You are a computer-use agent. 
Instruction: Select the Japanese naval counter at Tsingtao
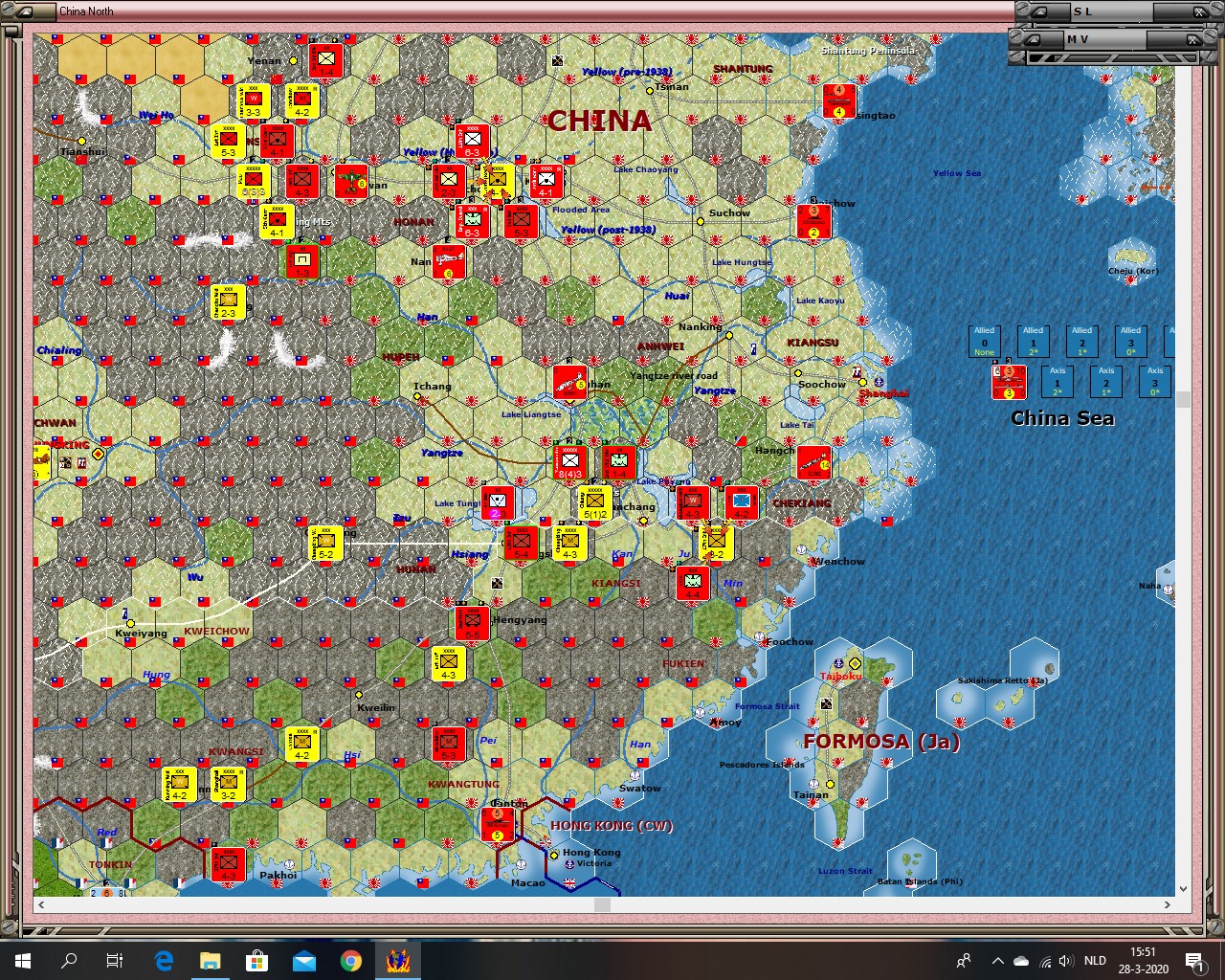pyautogui.click(x=839, y=100)
